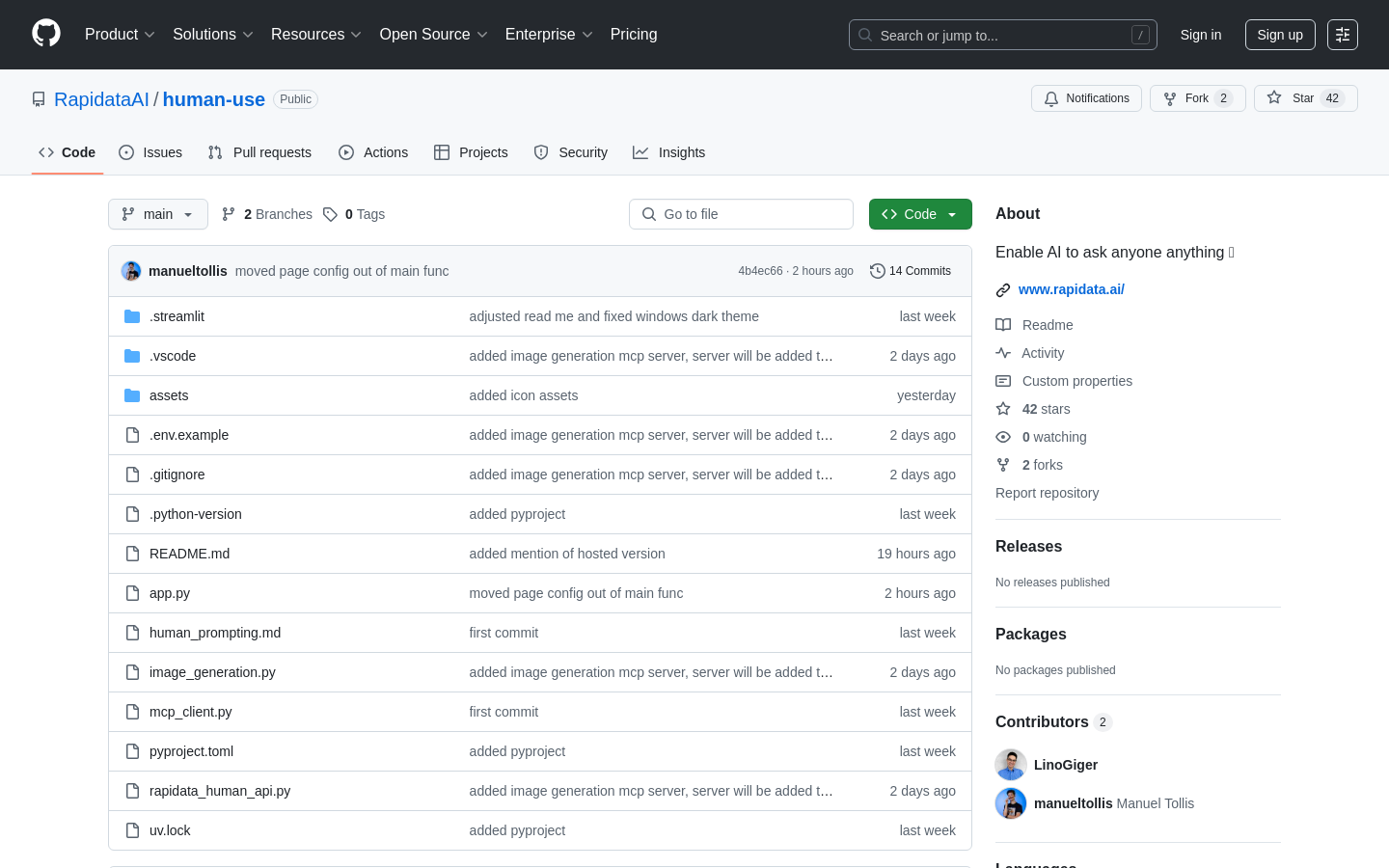Click the Sign up button

coord(1280,35)
